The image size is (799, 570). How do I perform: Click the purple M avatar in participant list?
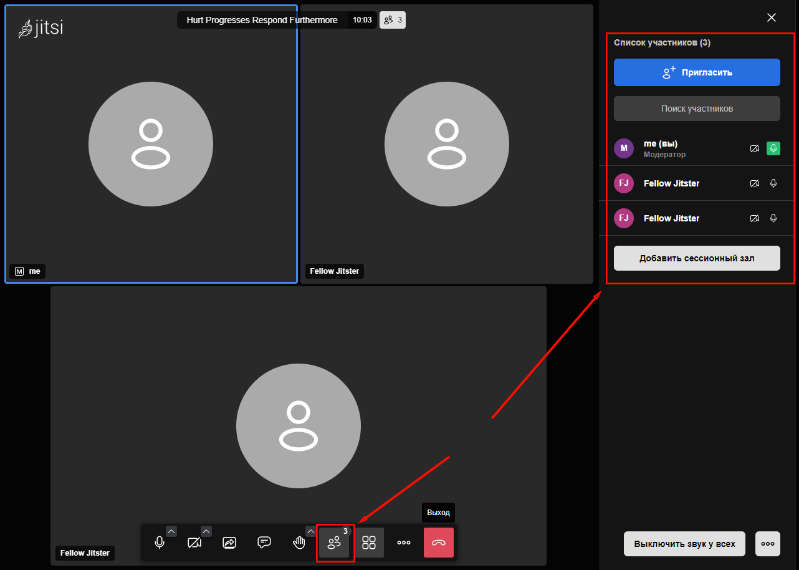click(x=624, y=148)
